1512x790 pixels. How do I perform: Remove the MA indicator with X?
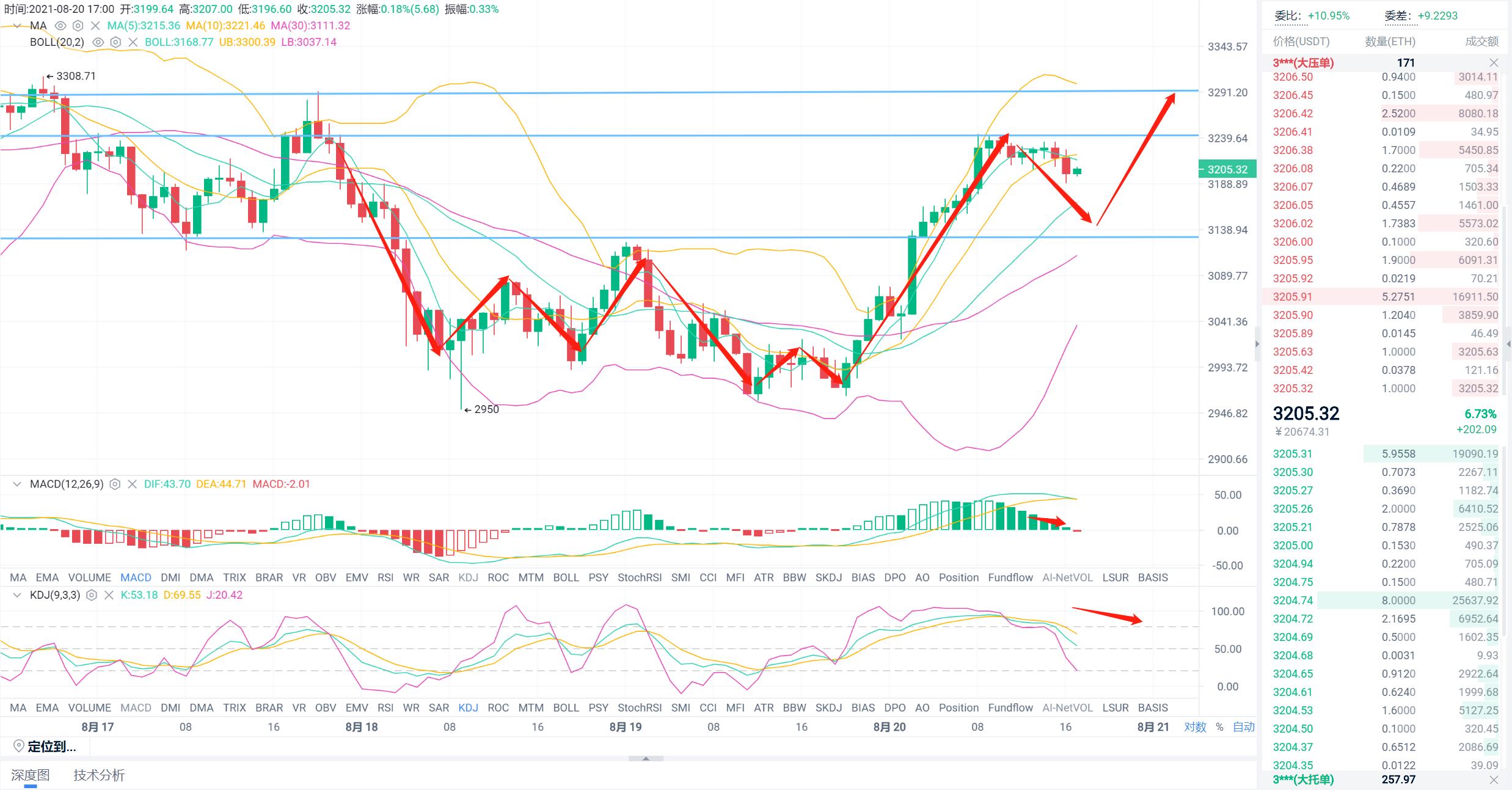(x=95, y=26)
